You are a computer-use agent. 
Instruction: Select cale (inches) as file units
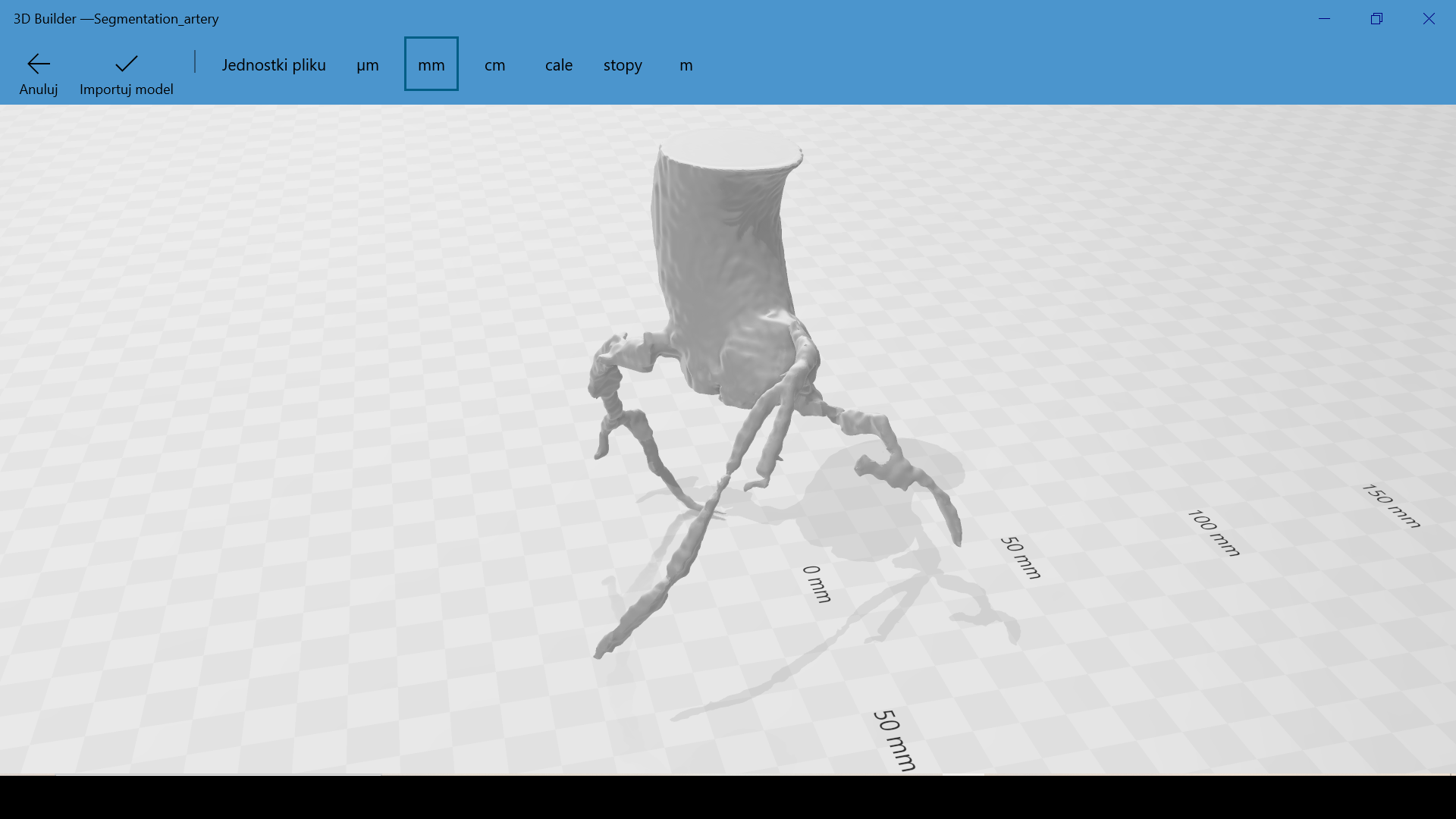[559, 65]
